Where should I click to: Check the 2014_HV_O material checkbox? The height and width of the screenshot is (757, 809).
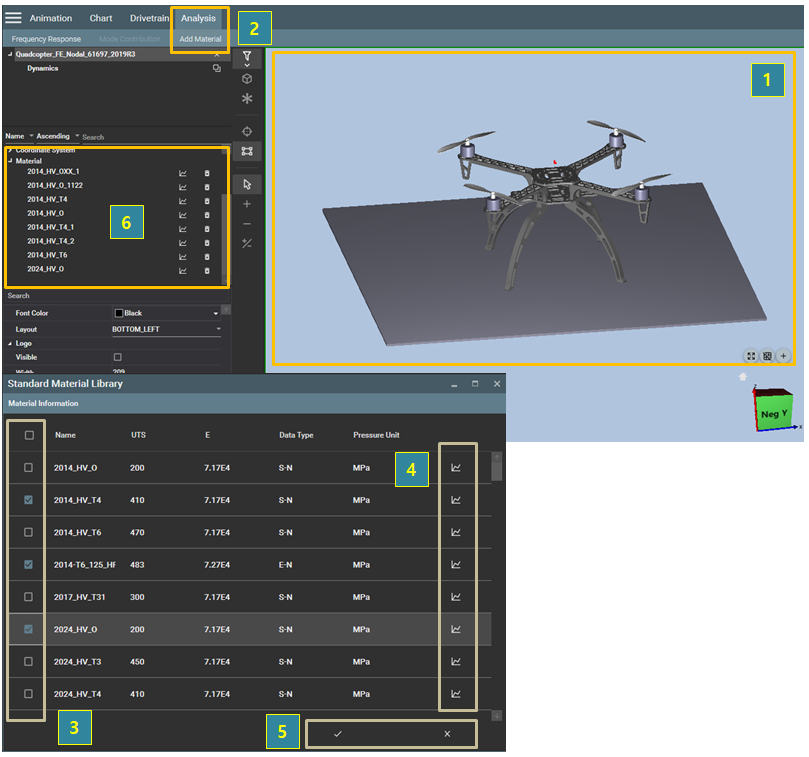29,468
